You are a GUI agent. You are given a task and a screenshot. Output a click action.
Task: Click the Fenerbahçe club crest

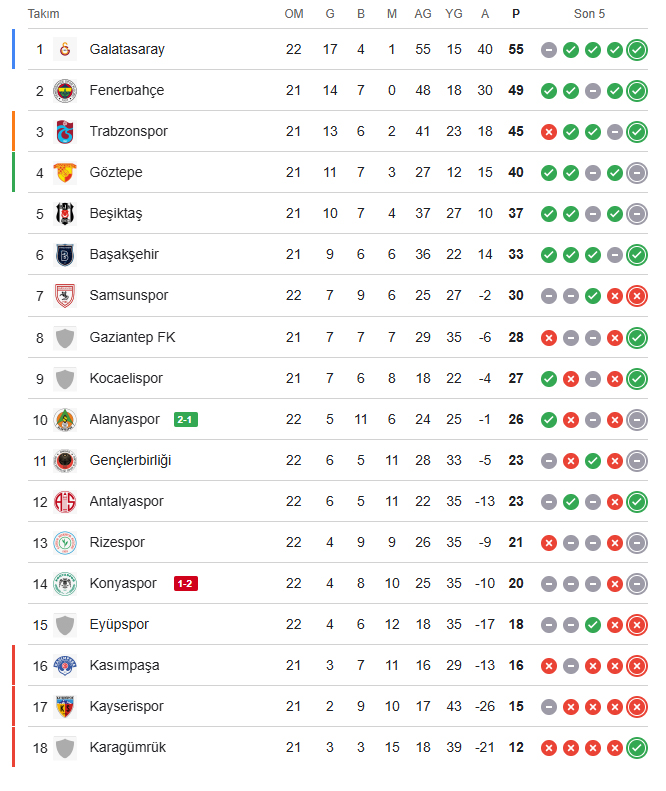[x=65, y=90]
